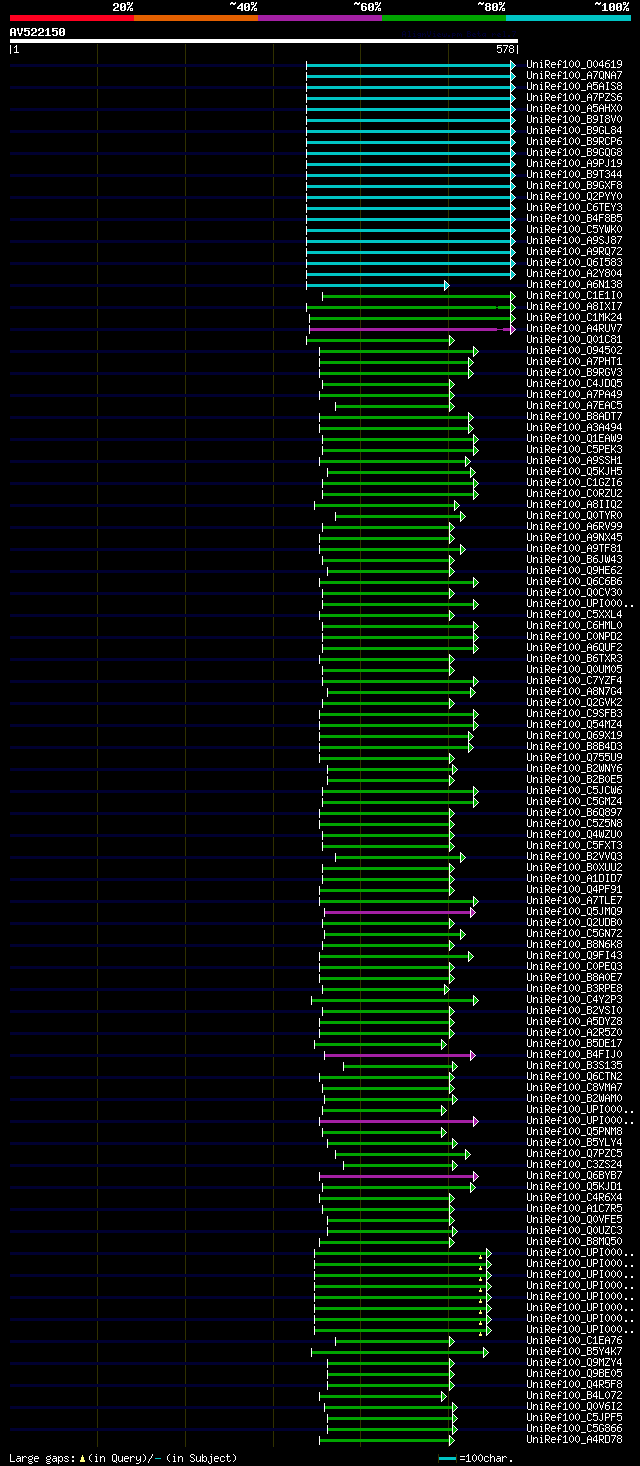Select label UniRef100_C1EA76

point(574,1340)
